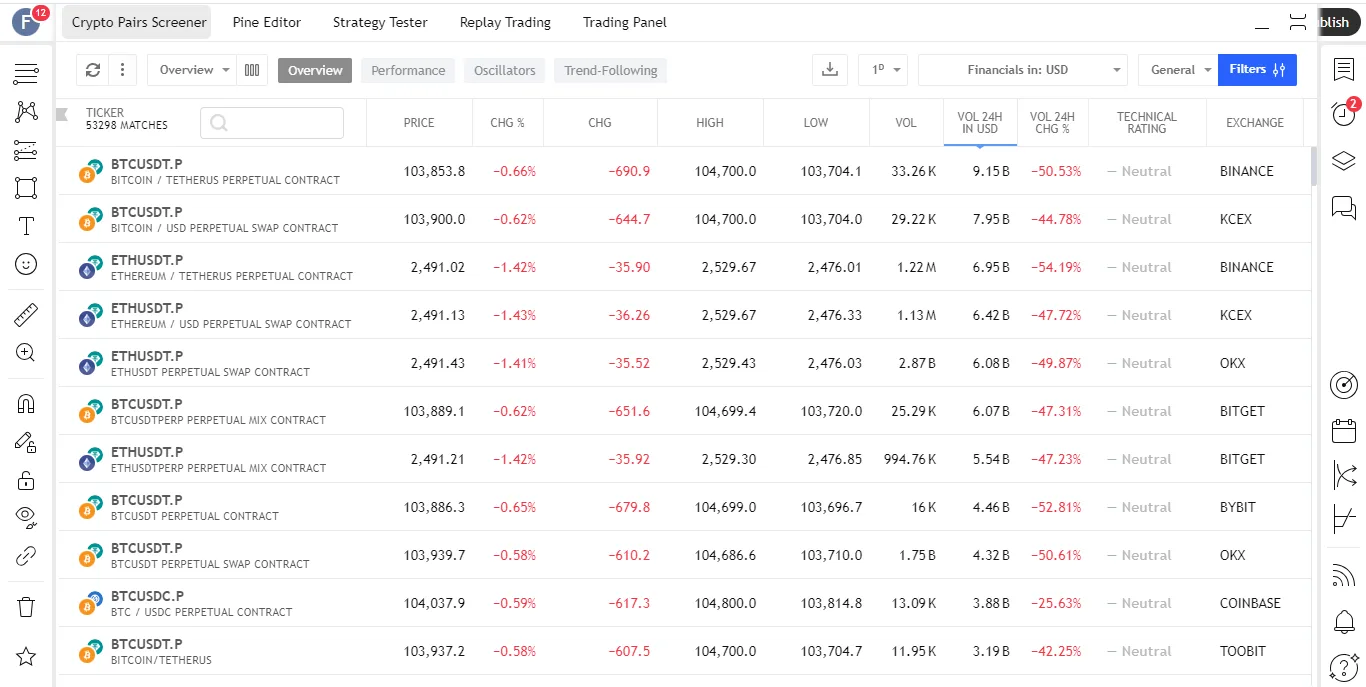Open the favorites star toolbar icon
This screenshot has width=1366, height=687.
26,656
